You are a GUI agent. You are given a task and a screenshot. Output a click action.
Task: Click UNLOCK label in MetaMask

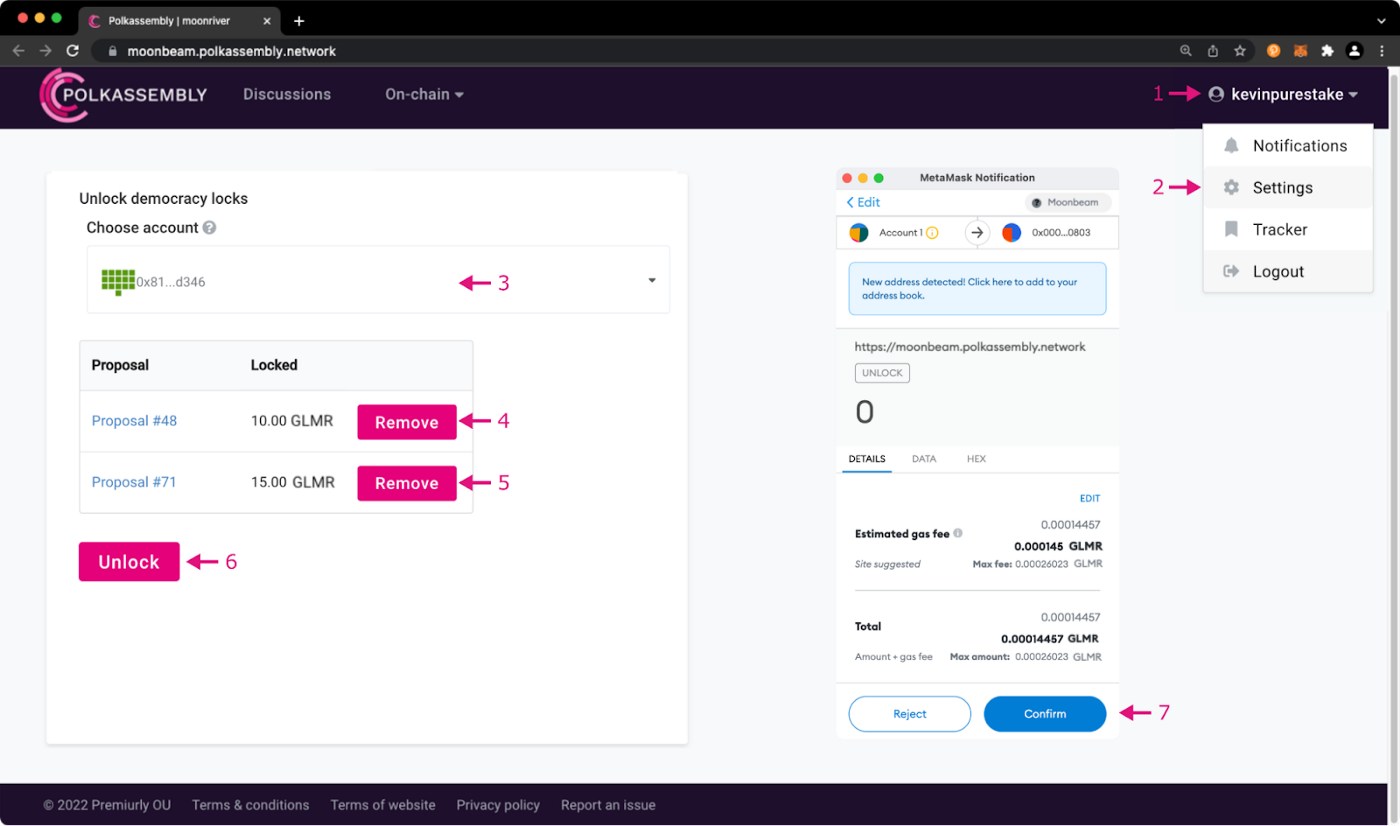882,373
